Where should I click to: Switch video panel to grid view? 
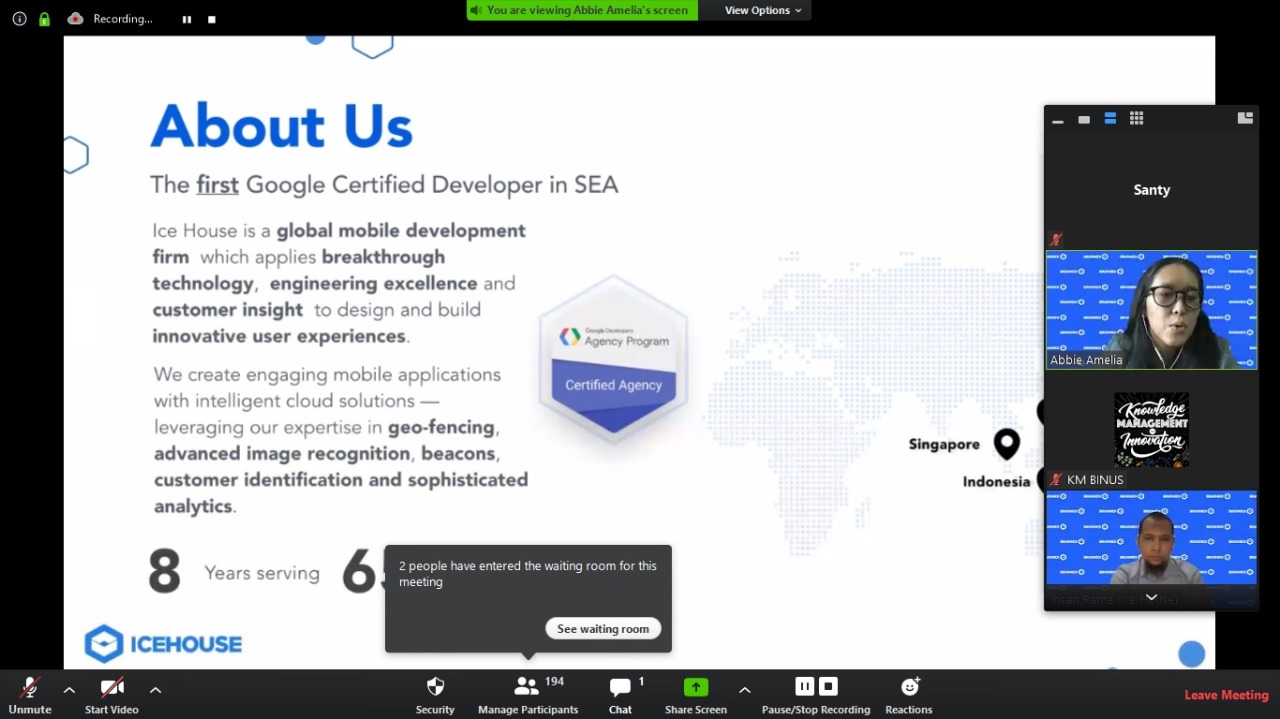click(x=1136, y=119)
